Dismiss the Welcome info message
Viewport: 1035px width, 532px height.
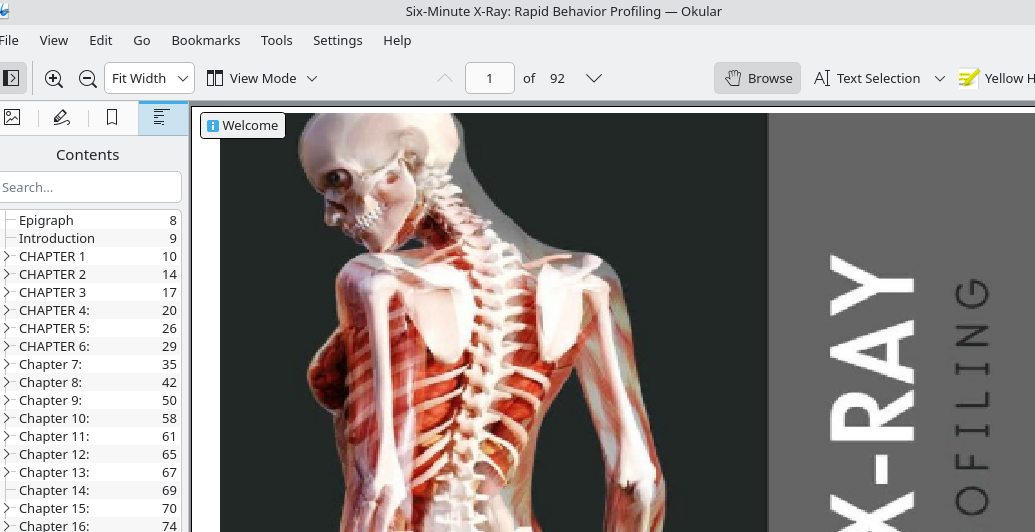click(x=243, y=125)
